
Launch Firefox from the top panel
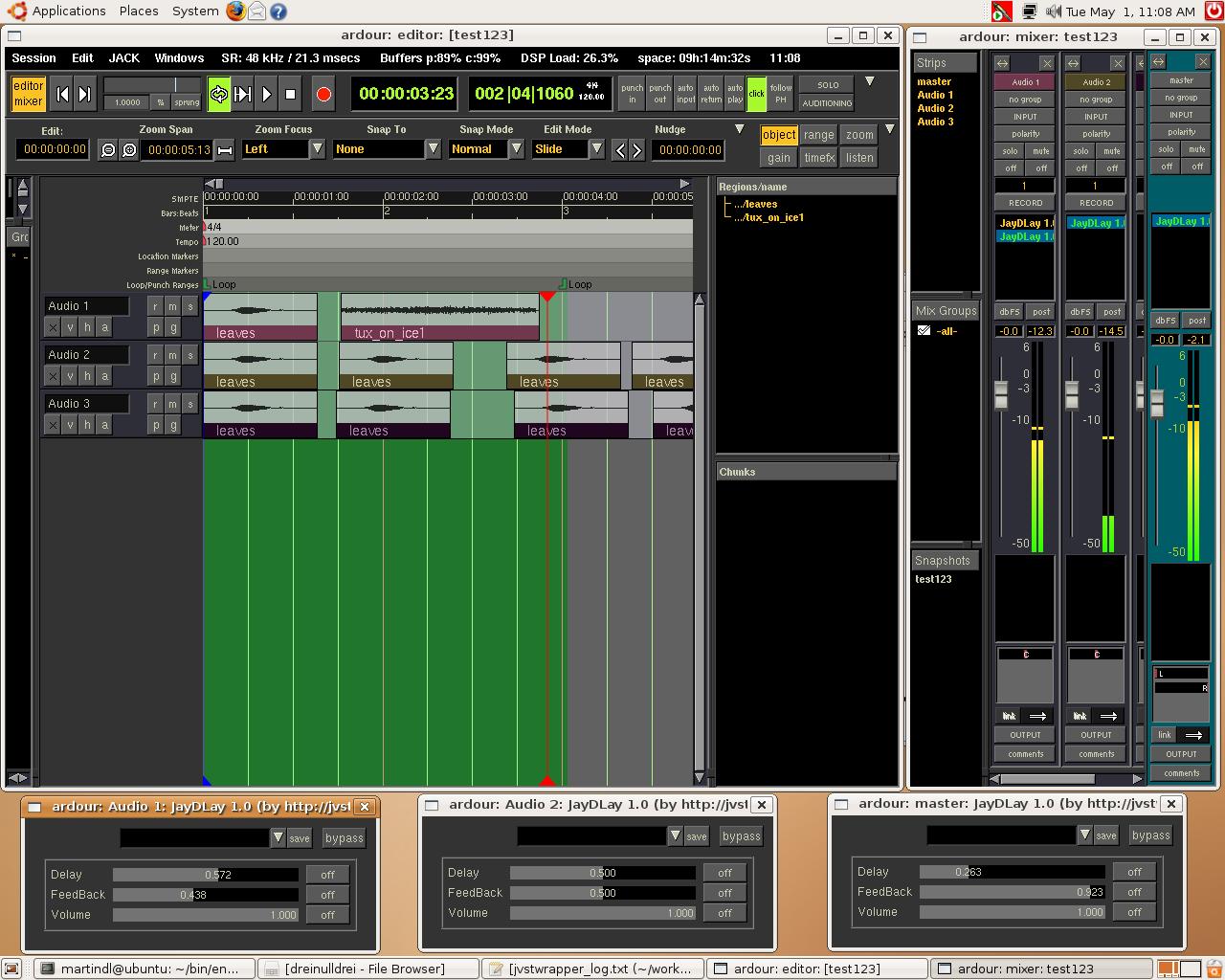(x=235, y=11)
